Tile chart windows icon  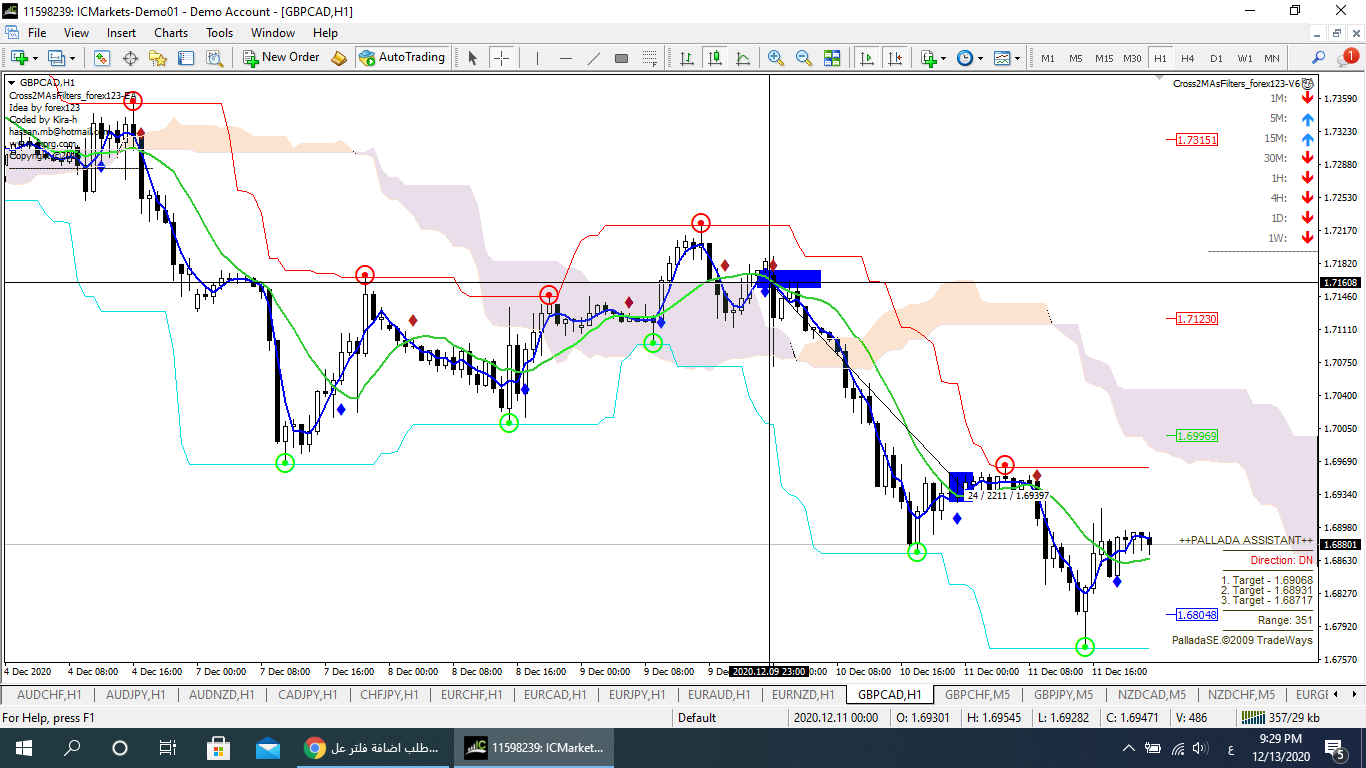[832, 58]
